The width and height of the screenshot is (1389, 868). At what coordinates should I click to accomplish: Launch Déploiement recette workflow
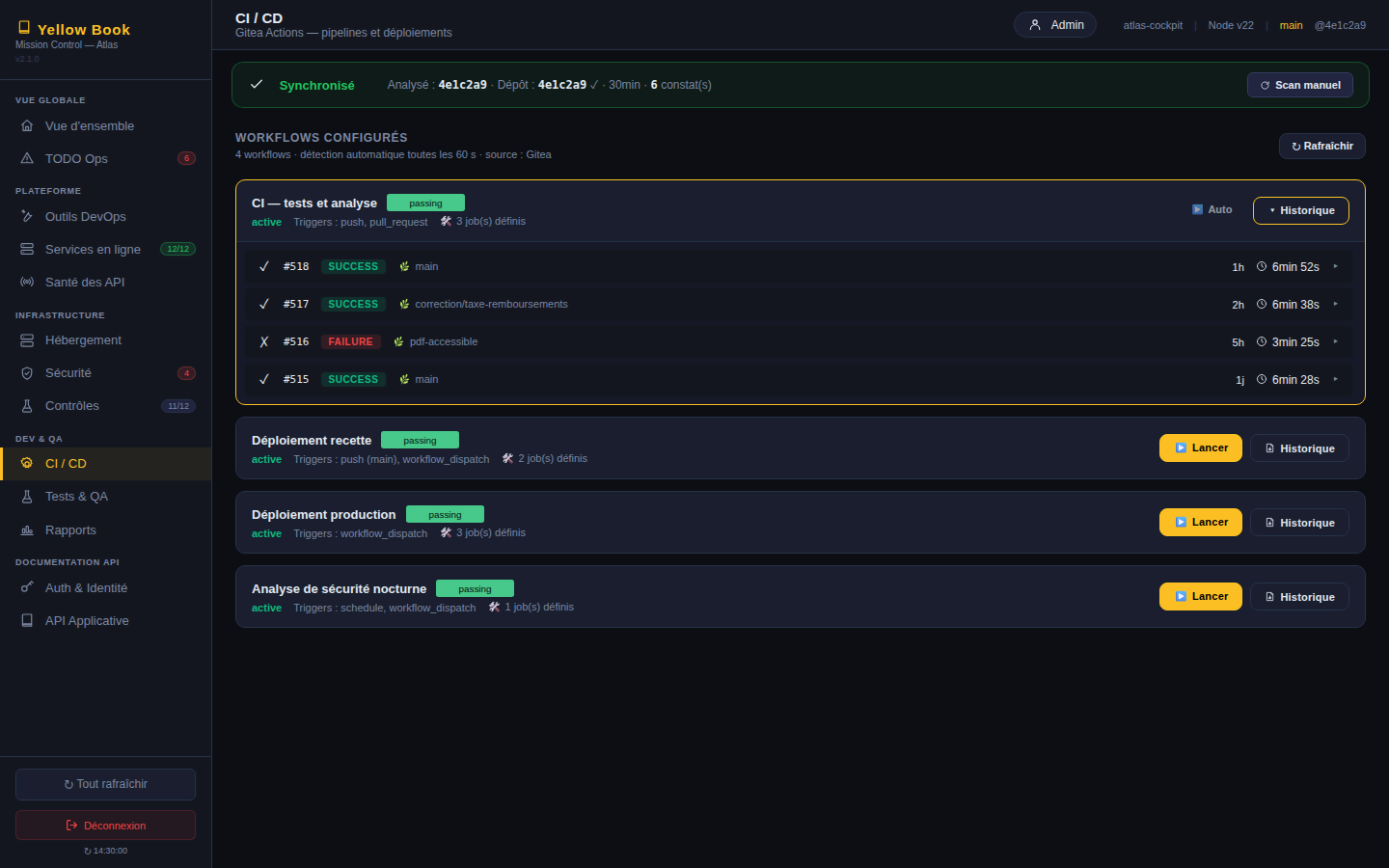coord(1201,448)
